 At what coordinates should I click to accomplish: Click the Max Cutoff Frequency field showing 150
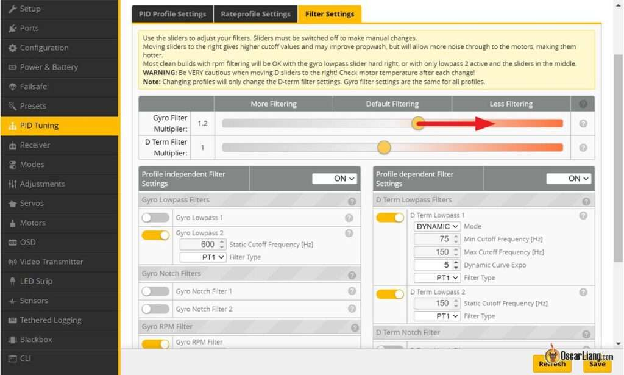pyautogui.click(x=437, y=252)
